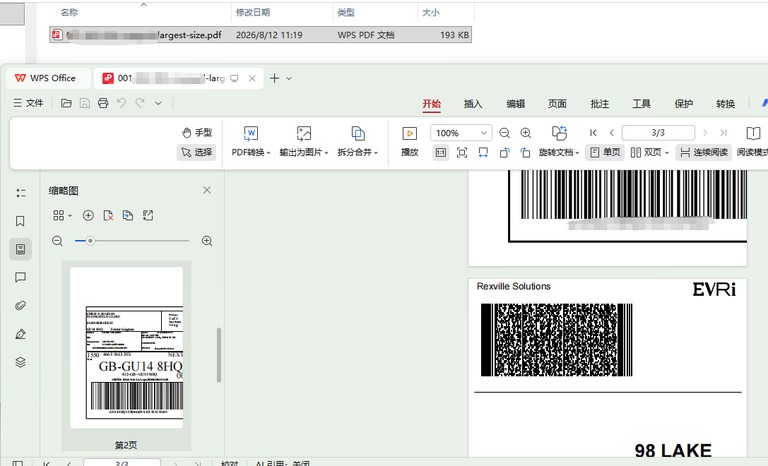Open the attachments paperclip sidebar panel
The width and height of the screenshot is (768, 466).
pos(20,306)
